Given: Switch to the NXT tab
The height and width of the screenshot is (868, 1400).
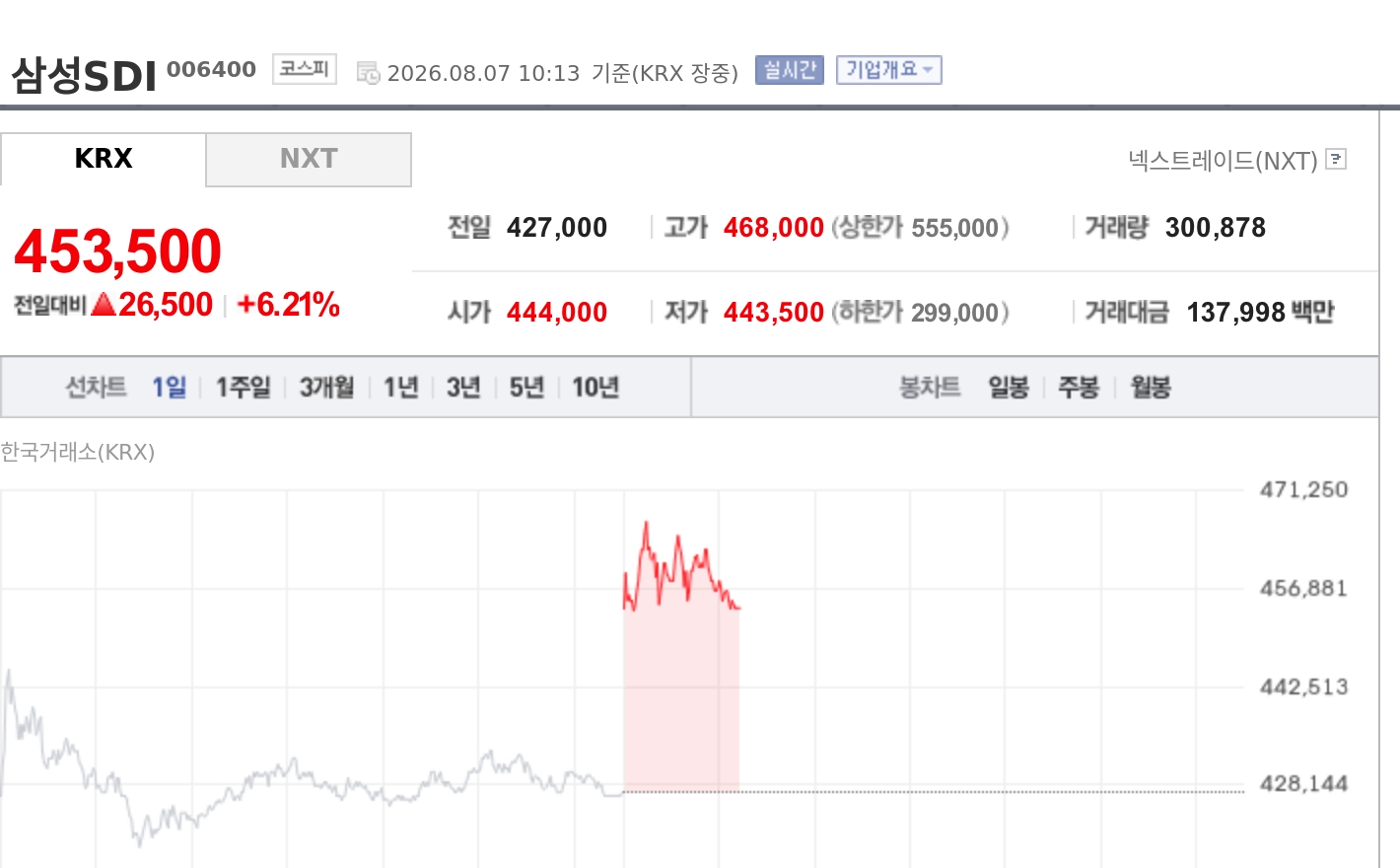Looking at the screenshot, I should click(309, 159).
